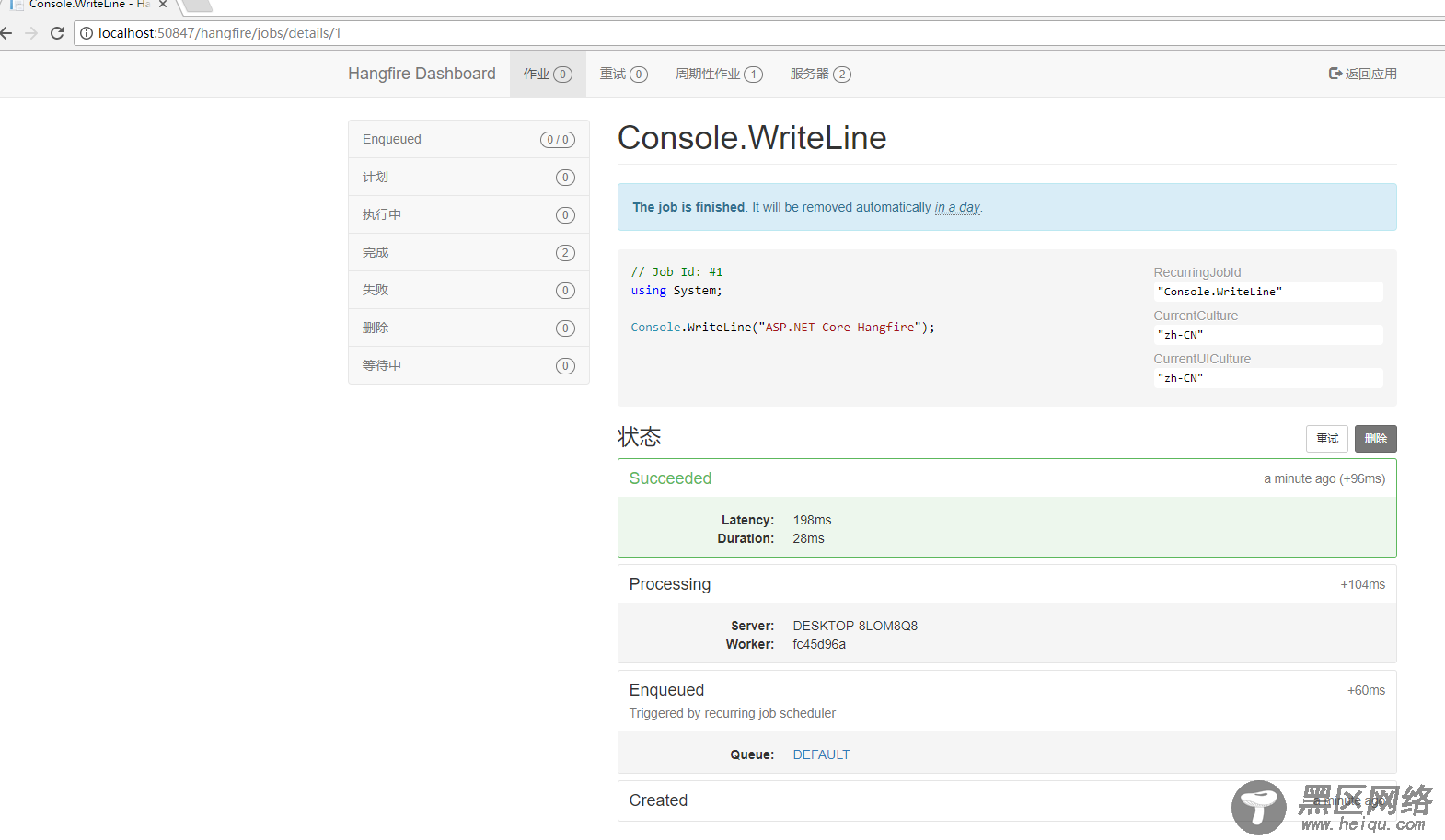This screenshot has height=840, width=1445.
Task: Click the RecurringJobId value "Console.WriteLine"
Action: (x=1268, y=292)
